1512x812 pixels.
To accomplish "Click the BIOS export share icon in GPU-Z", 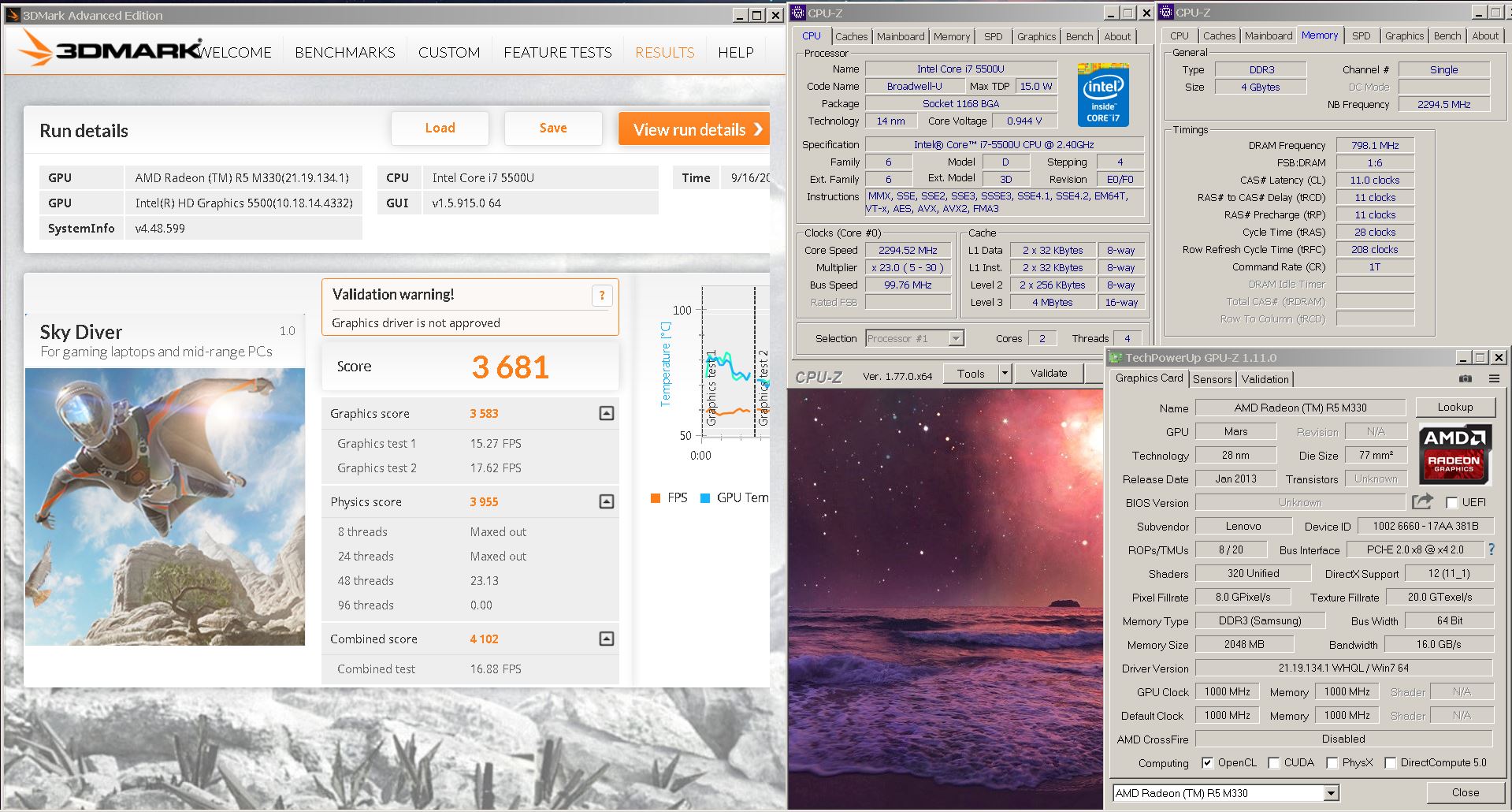I will (1422, 501).
